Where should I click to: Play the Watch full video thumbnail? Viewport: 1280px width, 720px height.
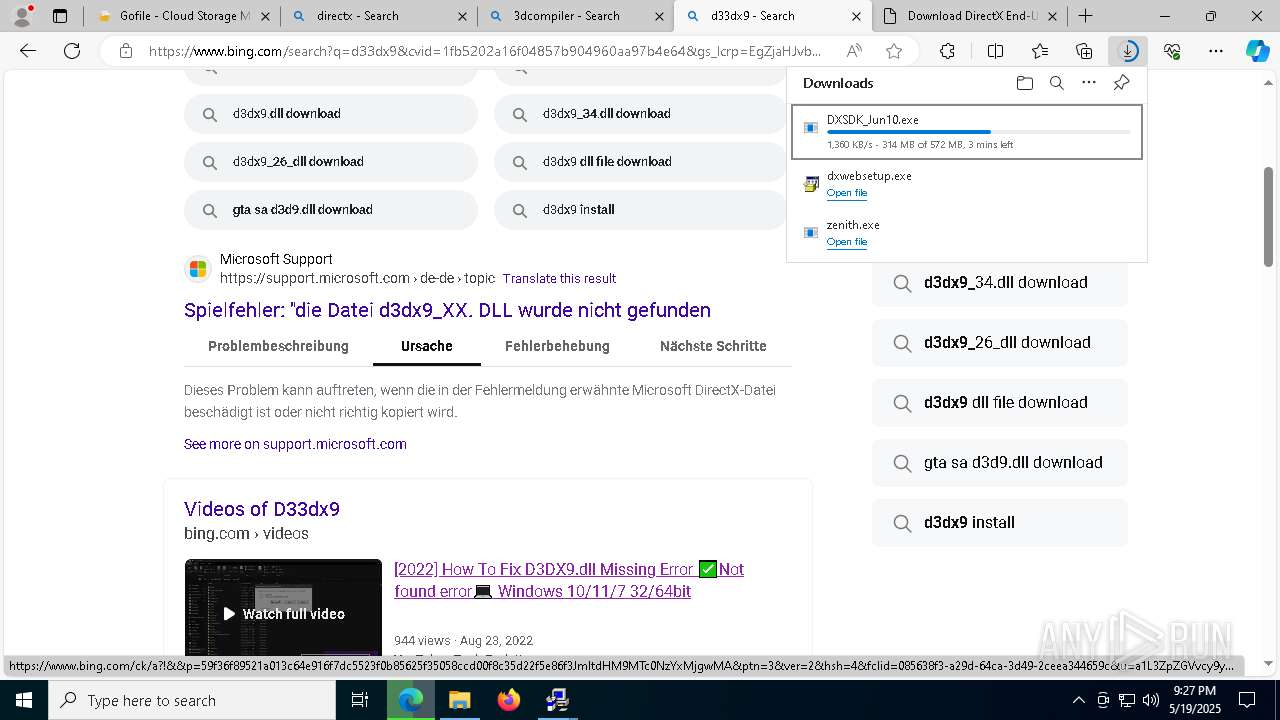pyautogui.click(x=283, y=606)
